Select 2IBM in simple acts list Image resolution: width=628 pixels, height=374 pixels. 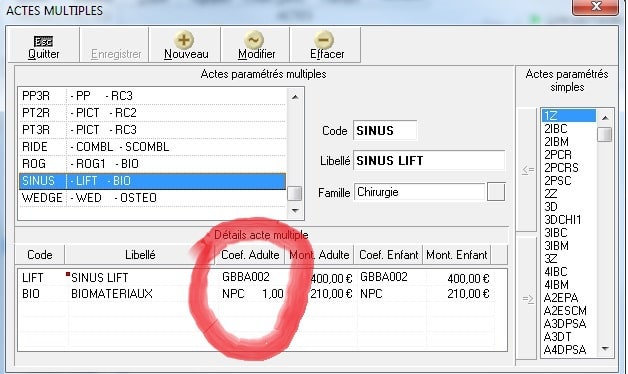[x=569, y=142]
